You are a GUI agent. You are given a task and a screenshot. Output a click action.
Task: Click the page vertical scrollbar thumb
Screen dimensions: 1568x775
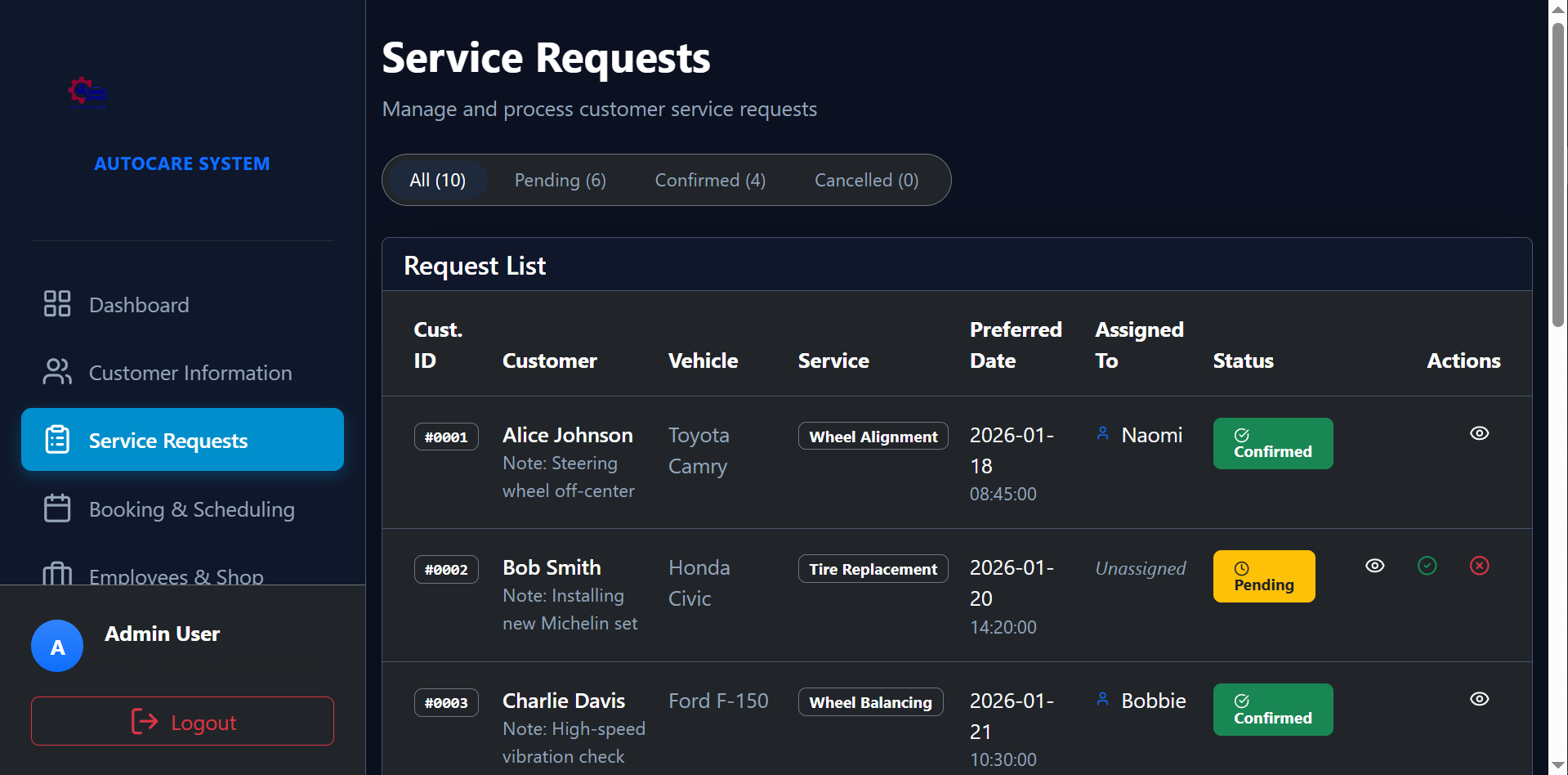1558,175
